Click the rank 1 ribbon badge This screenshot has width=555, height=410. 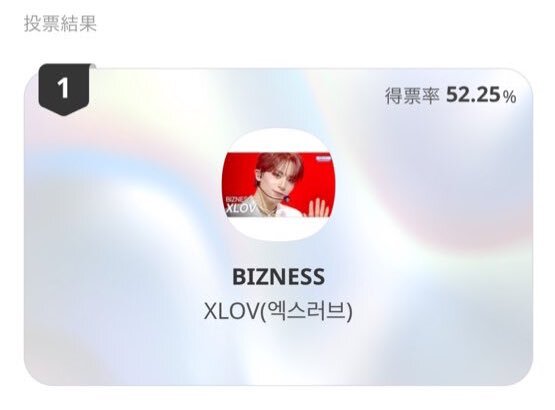click(64, 89)
